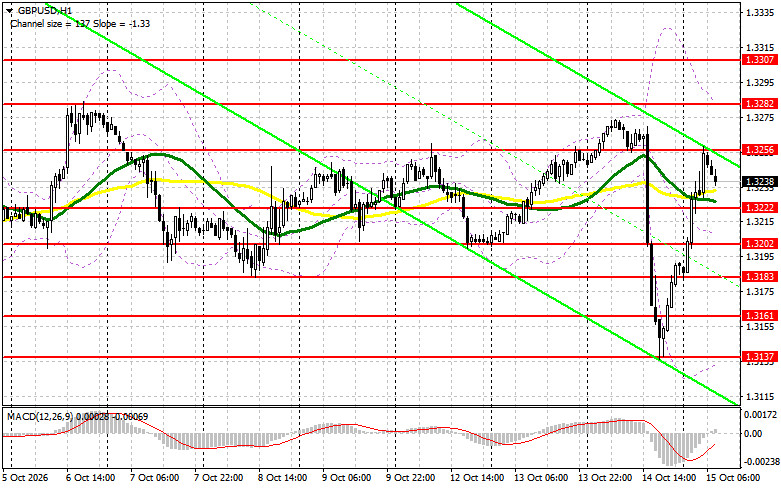Click the 9 Oct 06:00 time label
The height and width of the screenshot is (489, 781).
coord(347,478)
